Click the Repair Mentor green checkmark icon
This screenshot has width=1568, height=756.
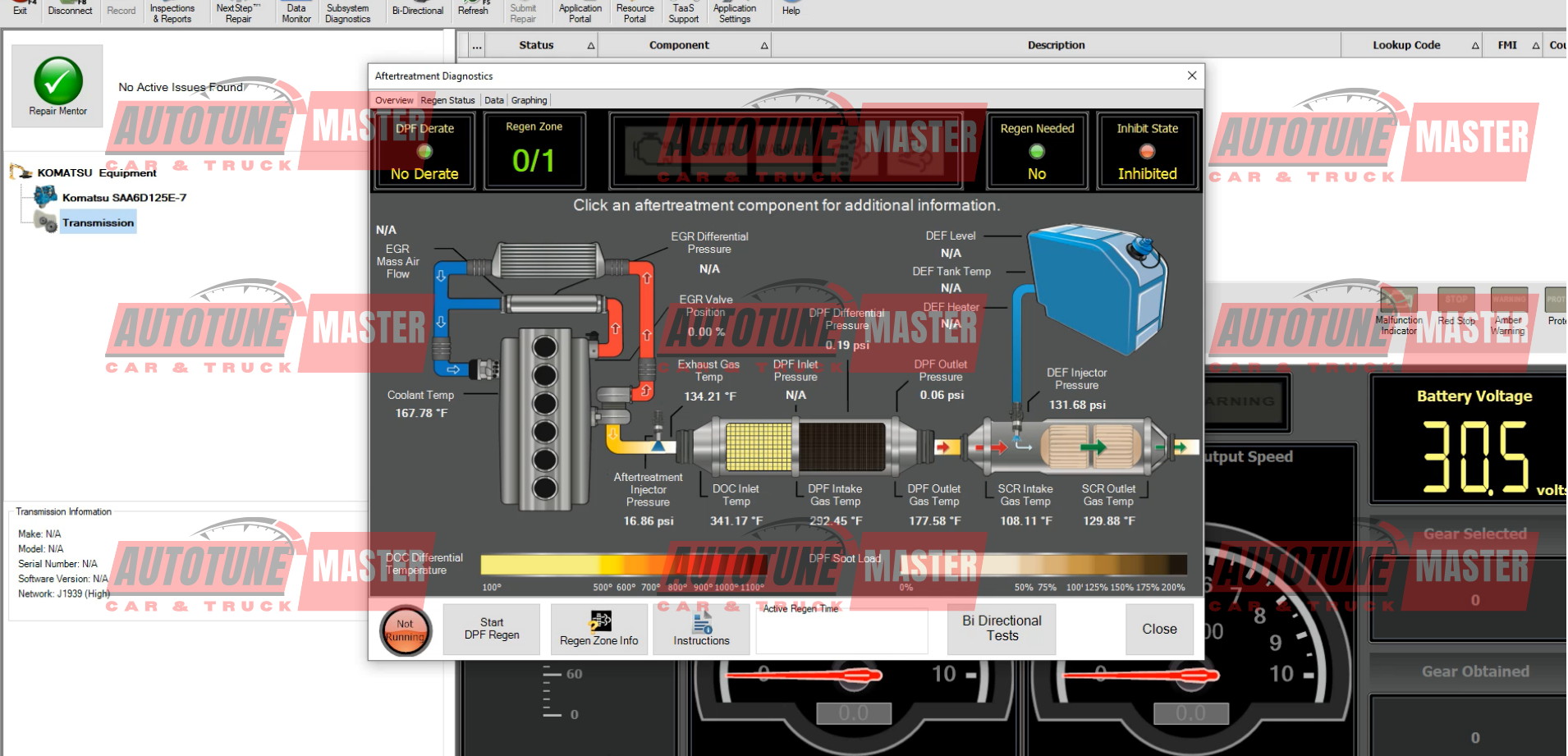[x=57, y=80]
